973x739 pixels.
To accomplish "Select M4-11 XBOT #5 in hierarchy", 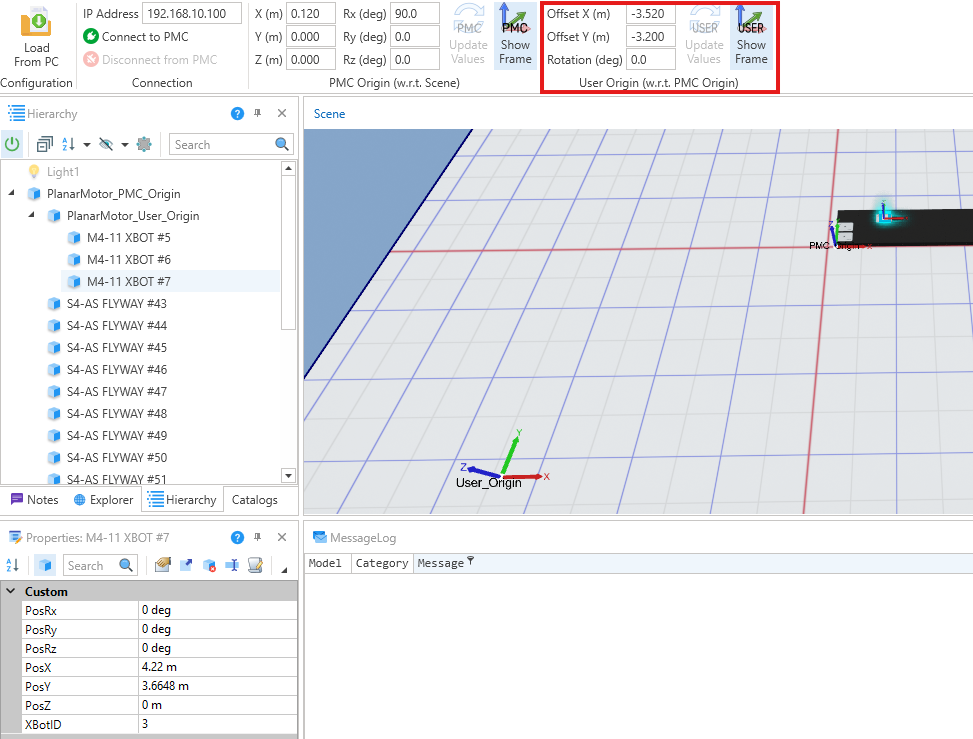I will (128, 237).
